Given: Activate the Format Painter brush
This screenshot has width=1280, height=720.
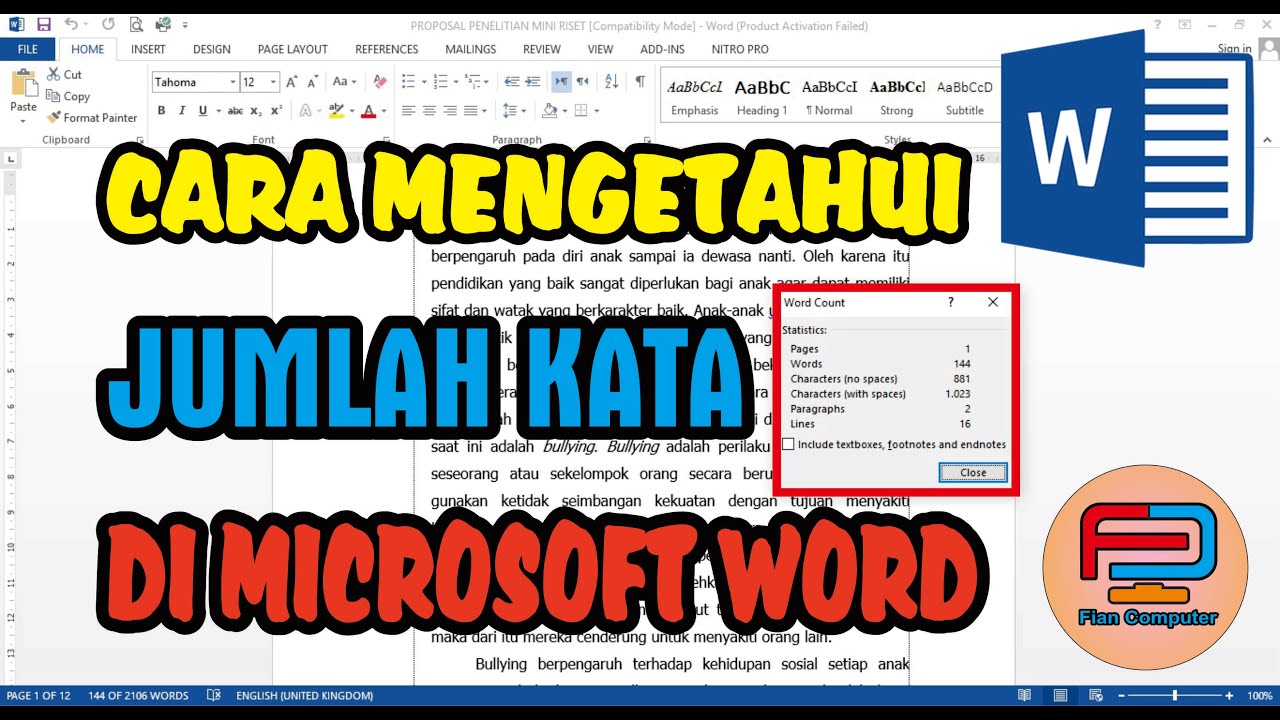Looking at the screenshot, I should [x=53, y=117].
